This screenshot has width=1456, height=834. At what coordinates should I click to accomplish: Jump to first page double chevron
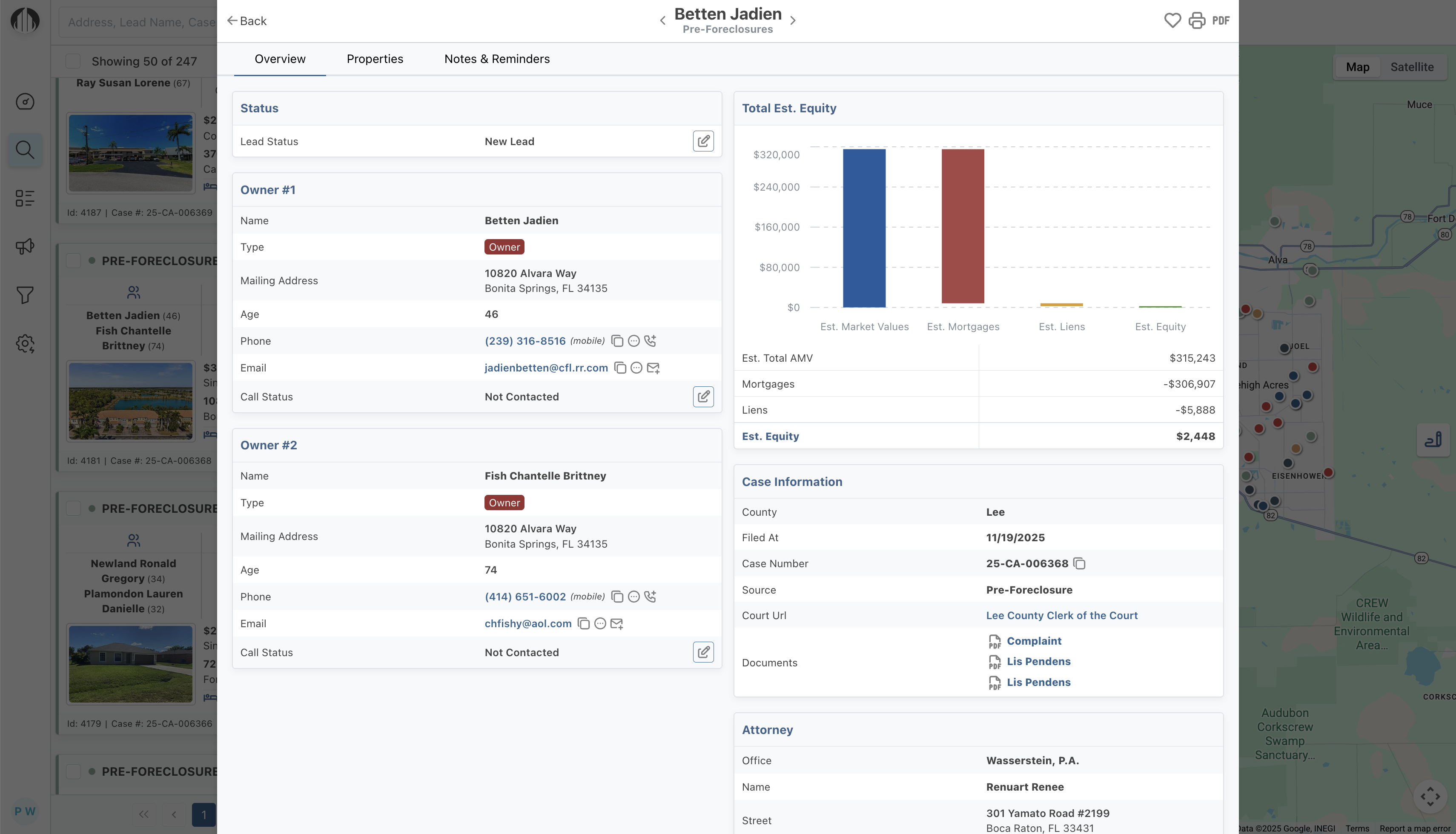[144, 814]
